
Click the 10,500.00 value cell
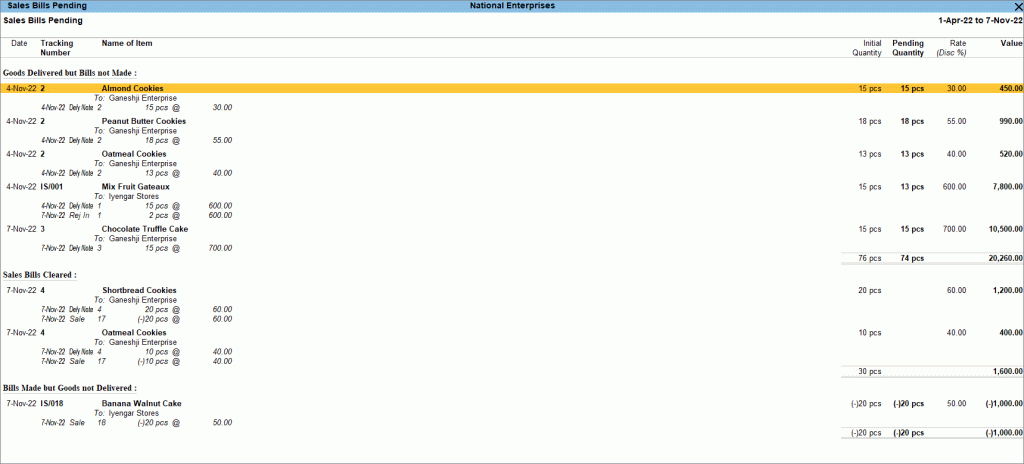(x=1006, y=229)
